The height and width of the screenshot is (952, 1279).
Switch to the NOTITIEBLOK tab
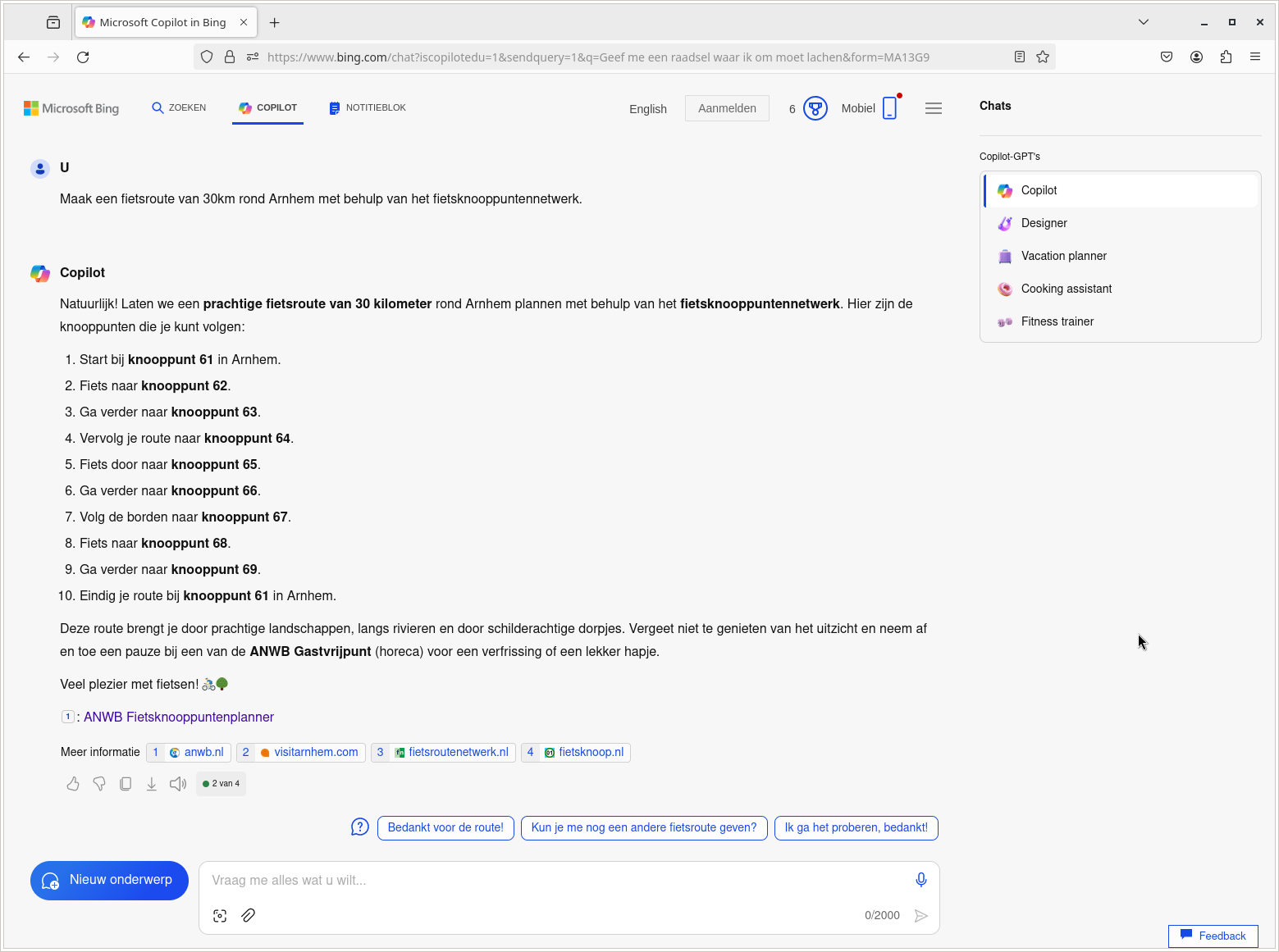368,108
